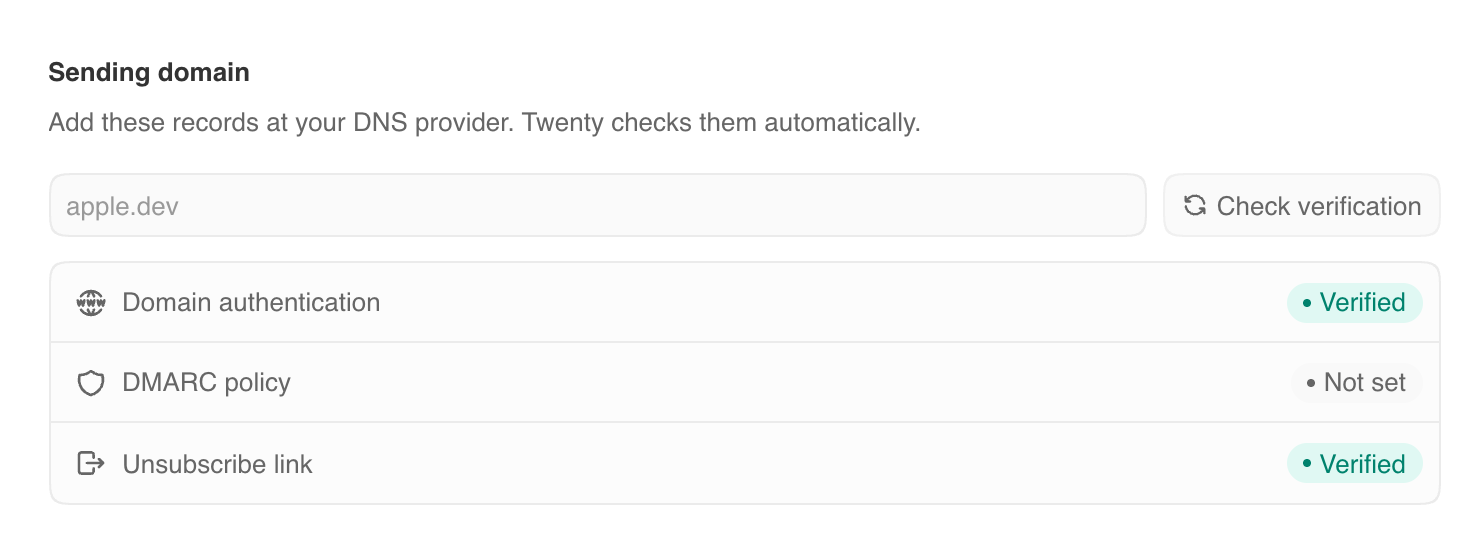Expand the DMARC policy label
The width and height of the screenshot is (1470, 550).
click(x=206, y=383)
